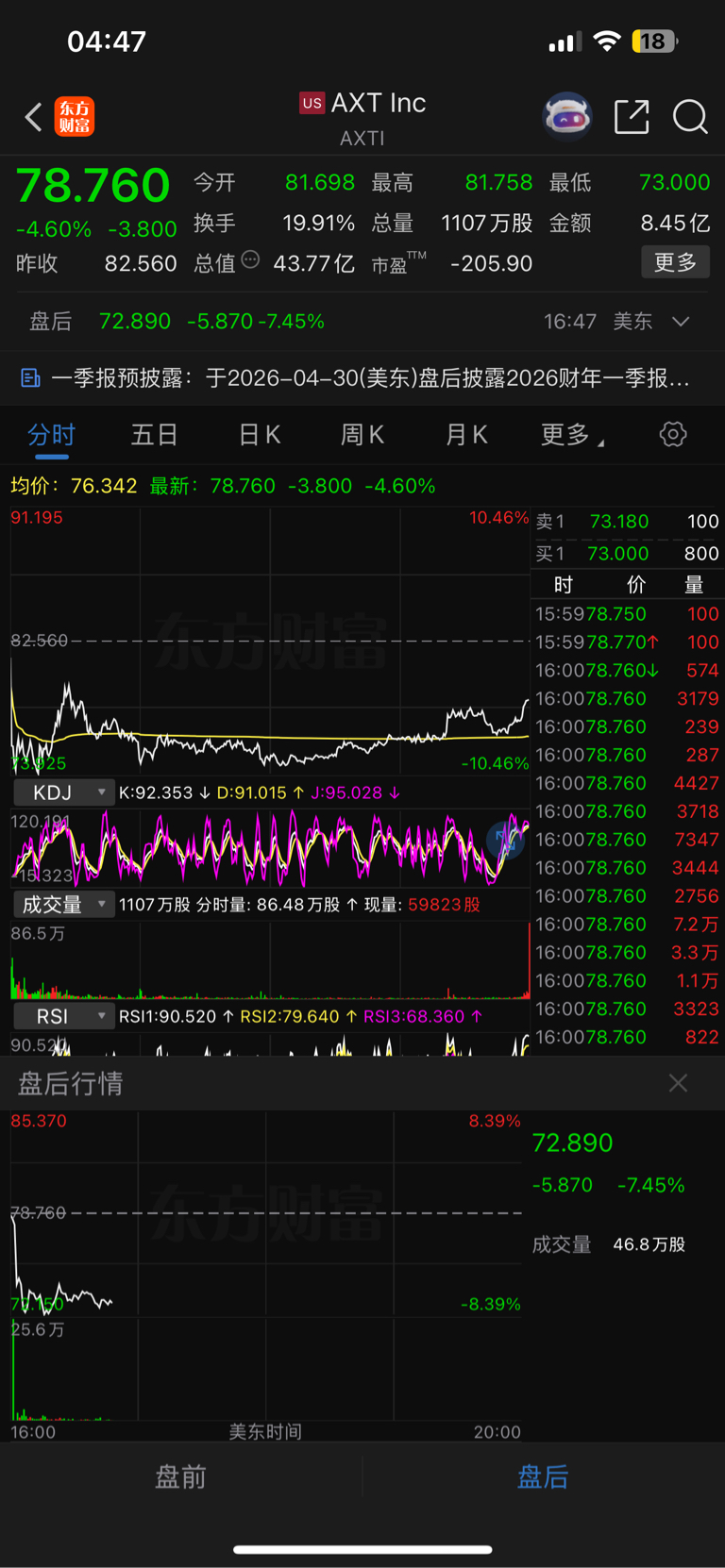Tap the trade row with volume 3179

coord(627,699)
